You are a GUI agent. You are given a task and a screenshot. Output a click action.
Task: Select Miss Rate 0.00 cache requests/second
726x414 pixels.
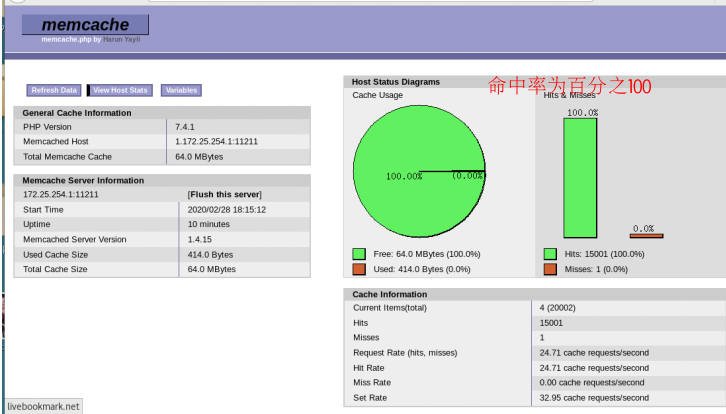click(592, 383)
